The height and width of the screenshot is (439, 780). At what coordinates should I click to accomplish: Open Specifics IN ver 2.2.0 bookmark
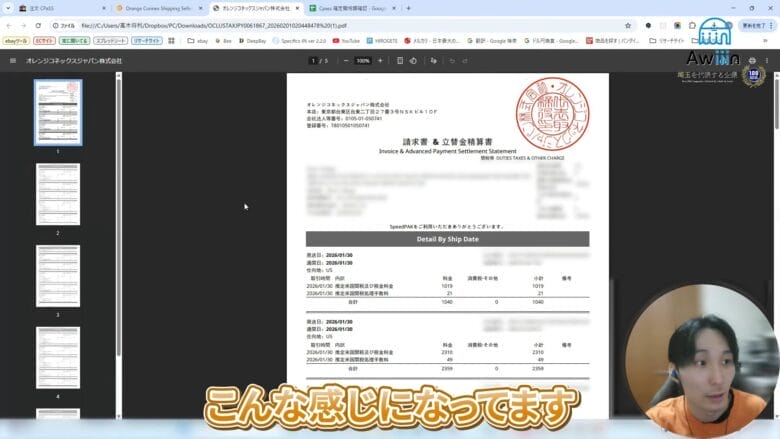(299, 41)
